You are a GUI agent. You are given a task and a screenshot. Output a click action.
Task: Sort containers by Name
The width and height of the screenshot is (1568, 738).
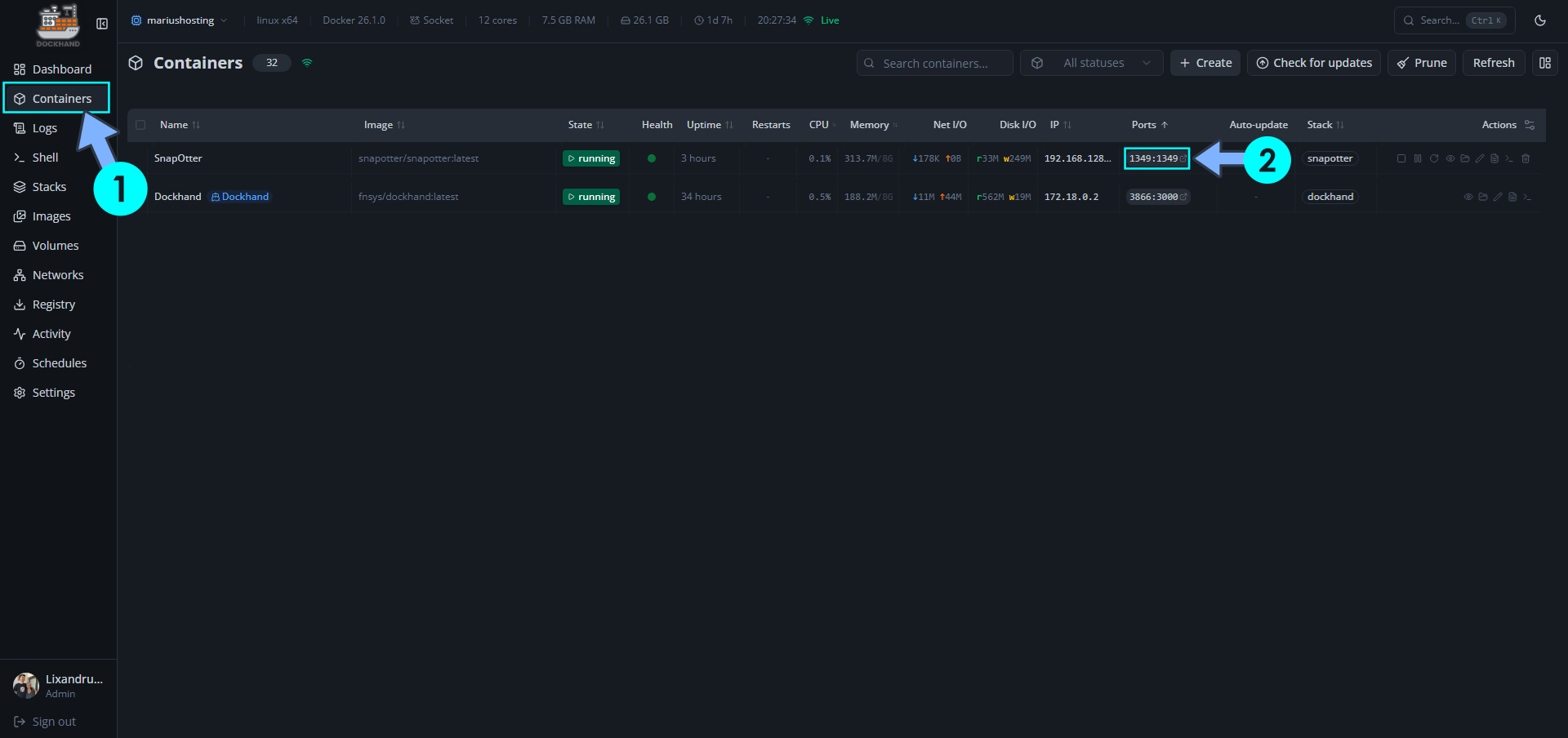tap(180, 125)
